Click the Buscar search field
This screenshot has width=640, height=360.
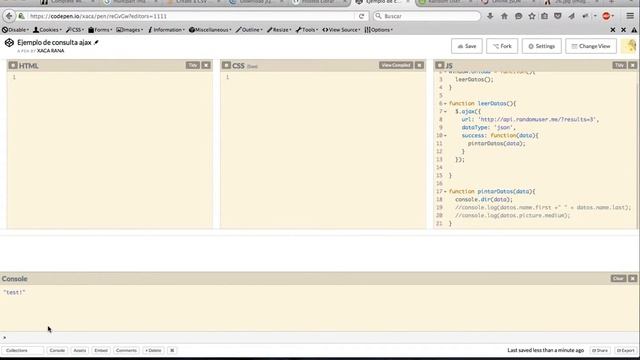click(427, 16)
